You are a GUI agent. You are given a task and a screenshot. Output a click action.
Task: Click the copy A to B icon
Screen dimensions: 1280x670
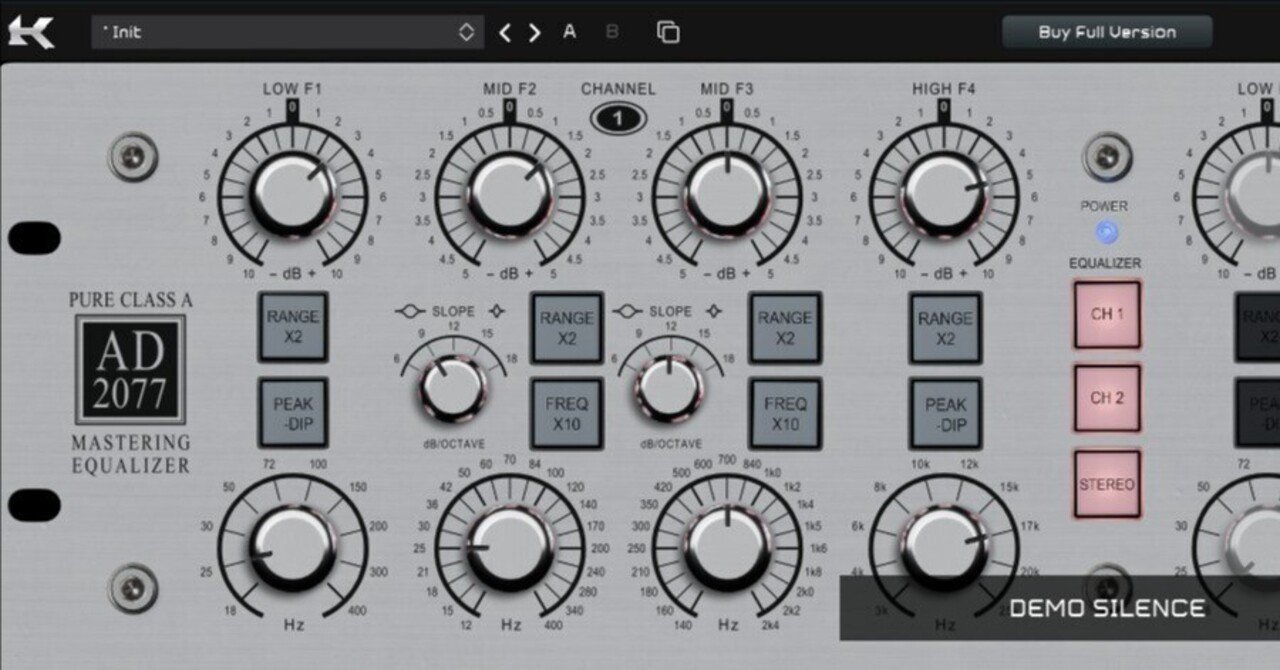668,32
